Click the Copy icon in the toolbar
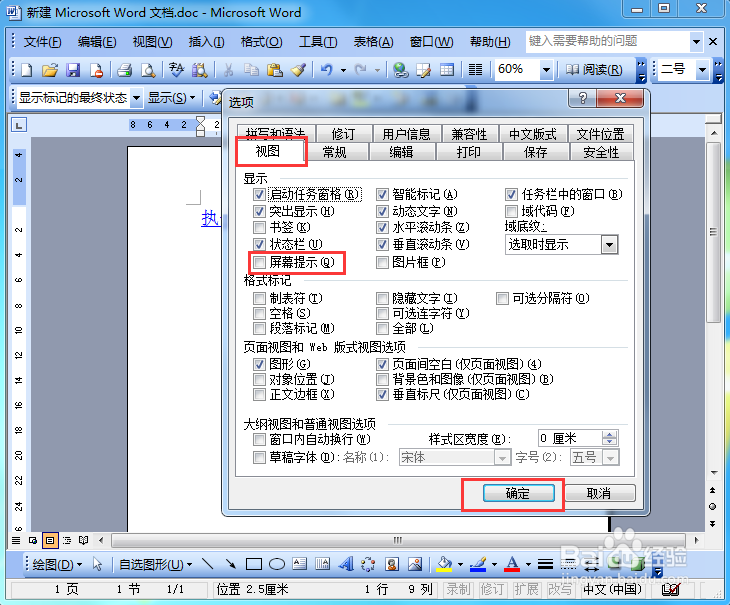The height and width of the screenshot is (605, 730). [x=251, y=70]
